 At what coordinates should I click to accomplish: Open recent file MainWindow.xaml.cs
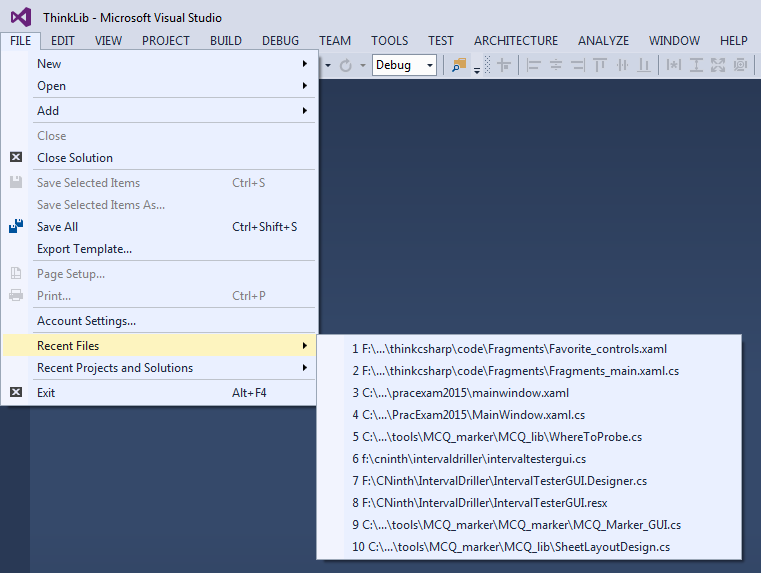click(529, 415)
